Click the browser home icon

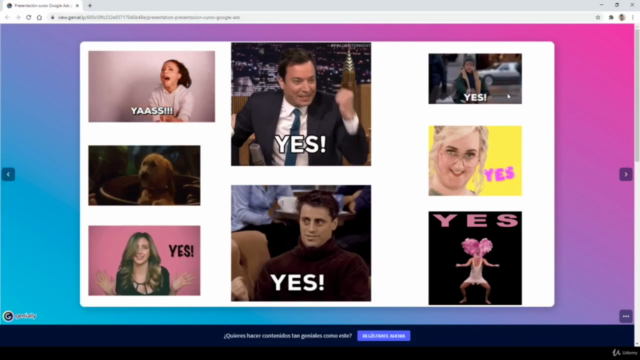click(x=39, y=18)
